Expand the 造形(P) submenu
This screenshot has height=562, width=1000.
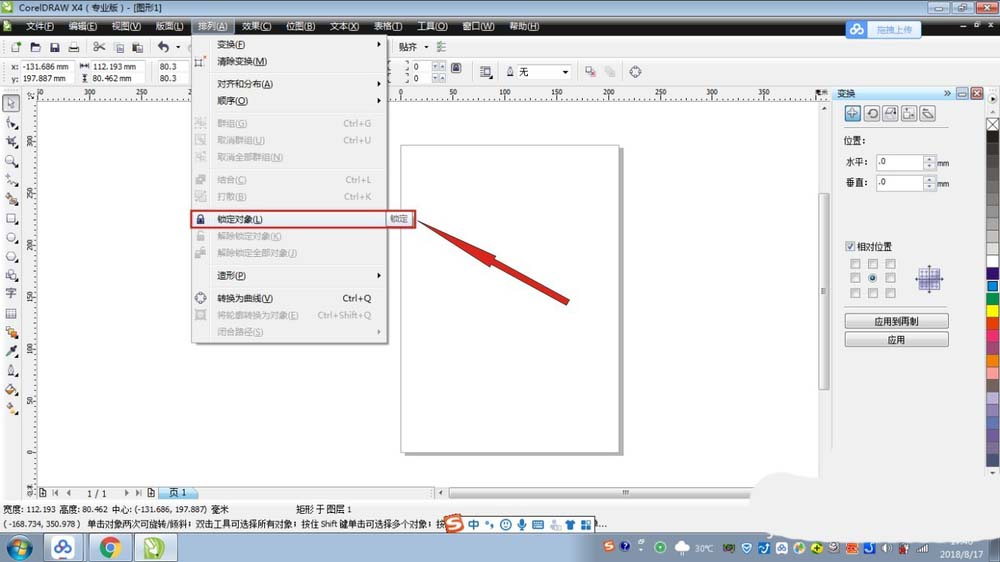[290, 276]
